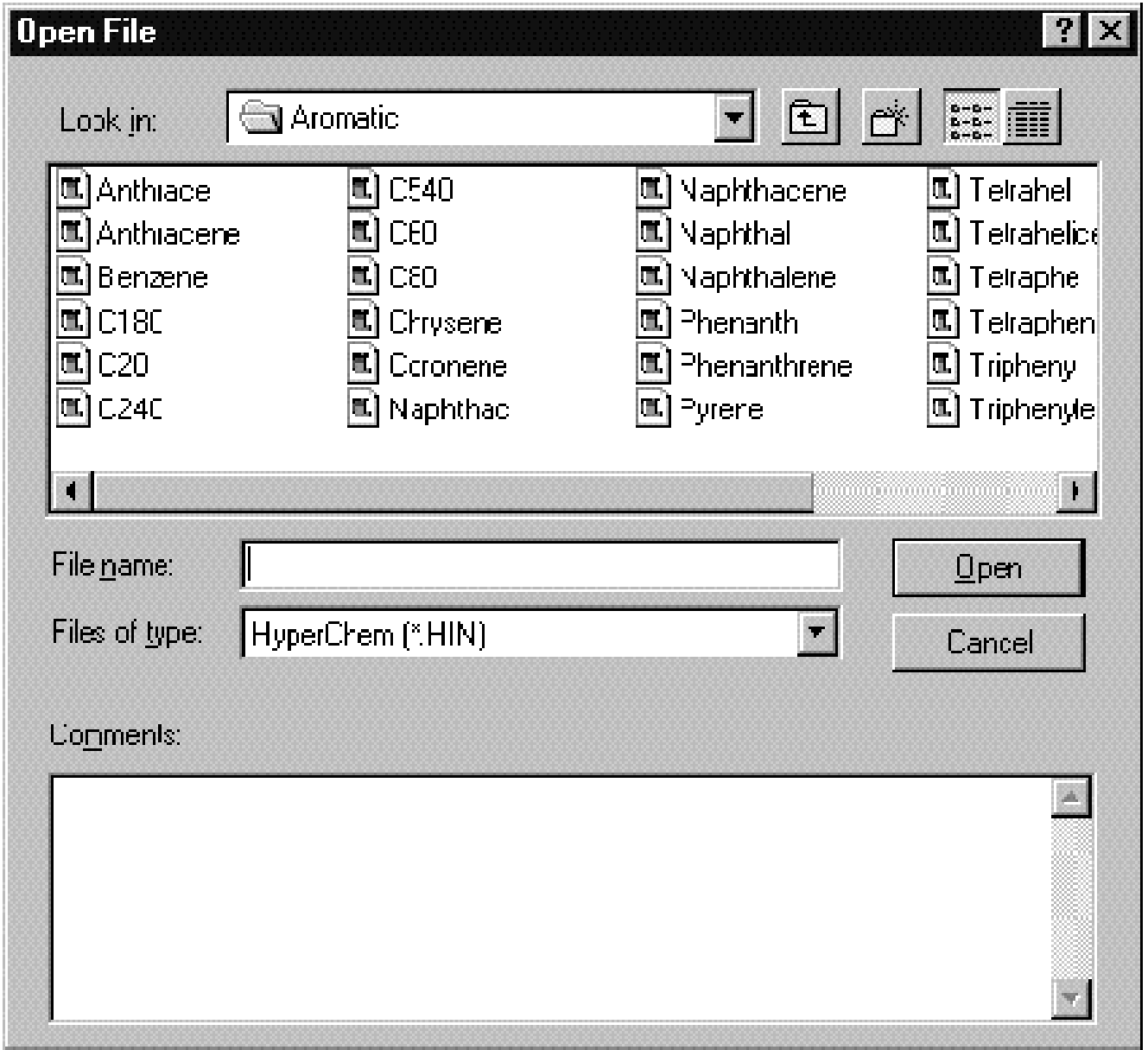
Task: Switch to Details view icon
Action: click(x=1031, y=118)
